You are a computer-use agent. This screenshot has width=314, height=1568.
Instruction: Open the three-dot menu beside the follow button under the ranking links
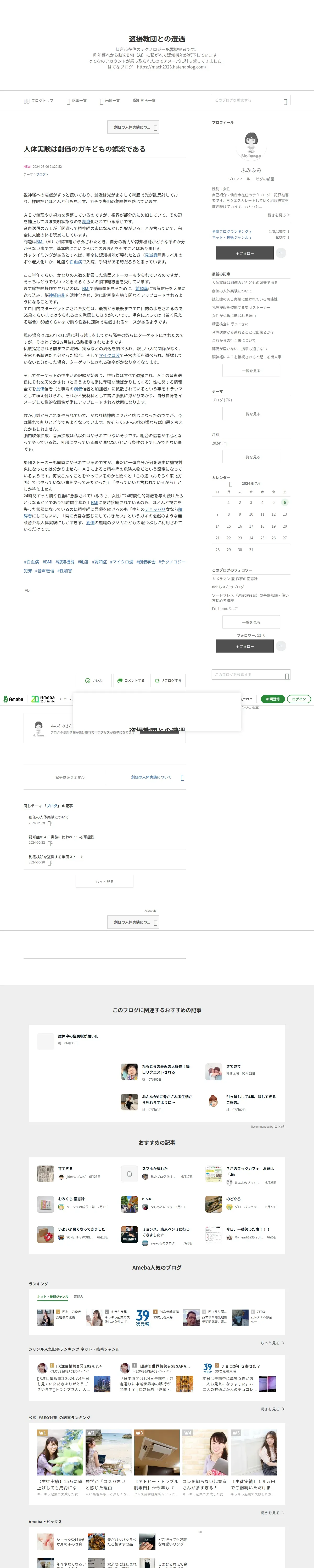pyautogui.click(x=281, y=253)
